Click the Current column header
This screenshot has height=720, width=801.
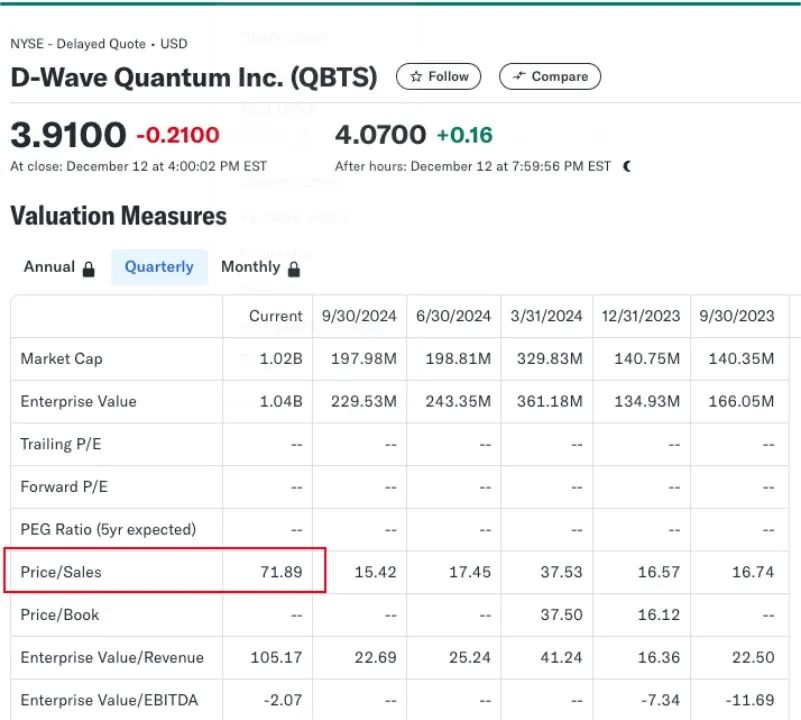tap(275, 316)
